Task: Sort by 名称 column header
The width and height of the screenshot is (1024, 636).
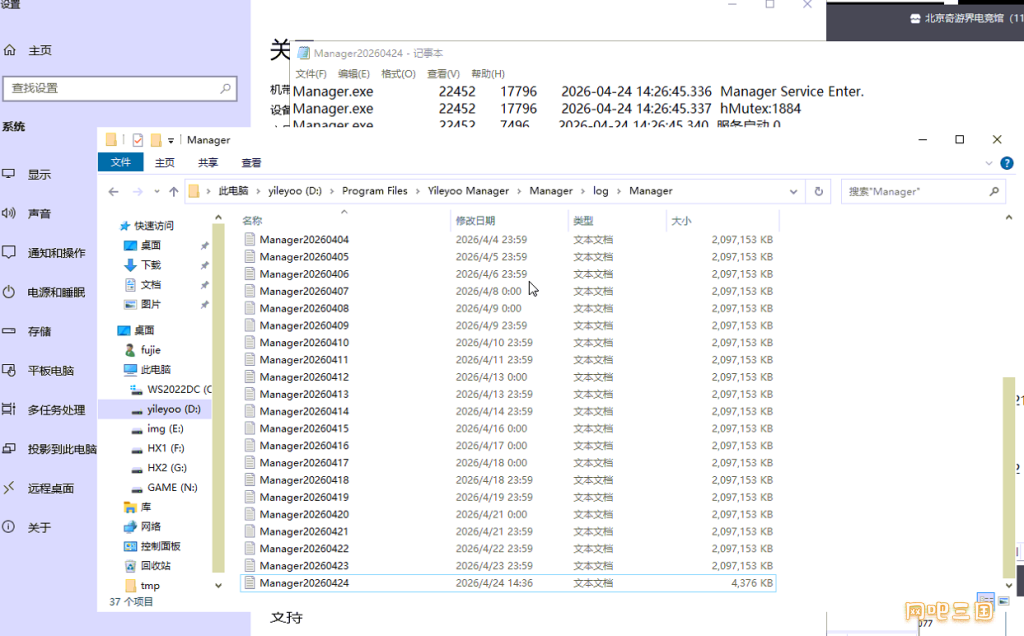Action: [x=344, y=221]
